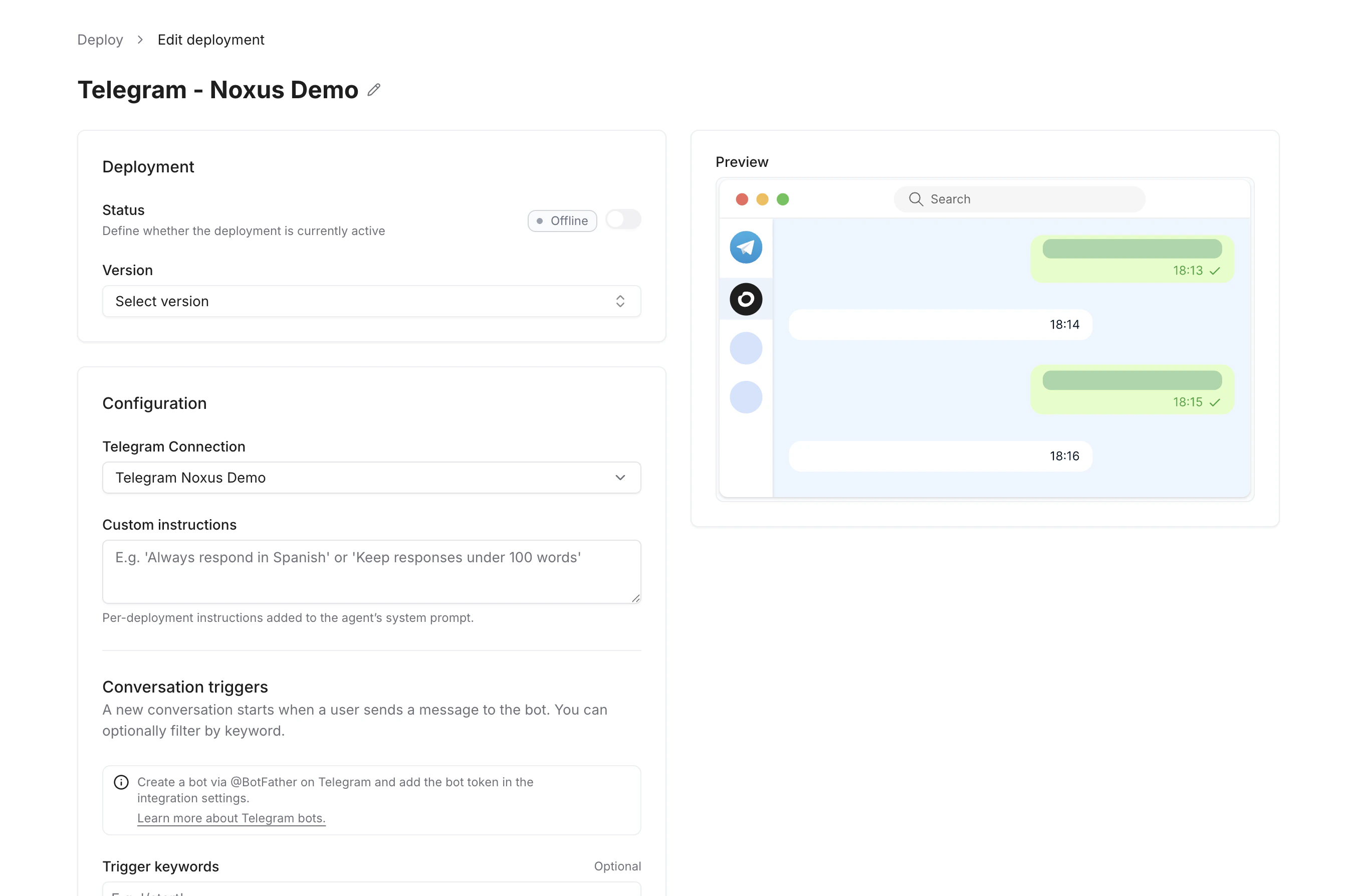The height and width of the screenshot is (896, 1359).
Task: Click the magnifier icon in the preview search bar
Action: tap(916, 199)
